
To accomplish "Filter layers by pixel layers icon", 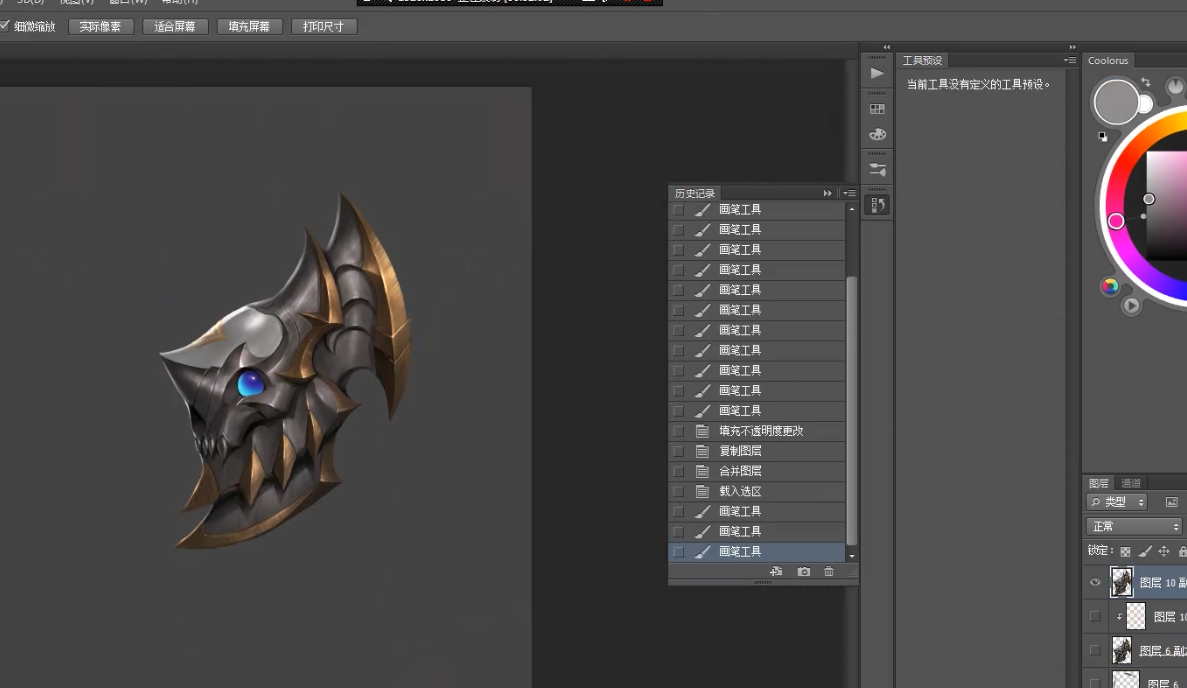I will coord(1171,502).
